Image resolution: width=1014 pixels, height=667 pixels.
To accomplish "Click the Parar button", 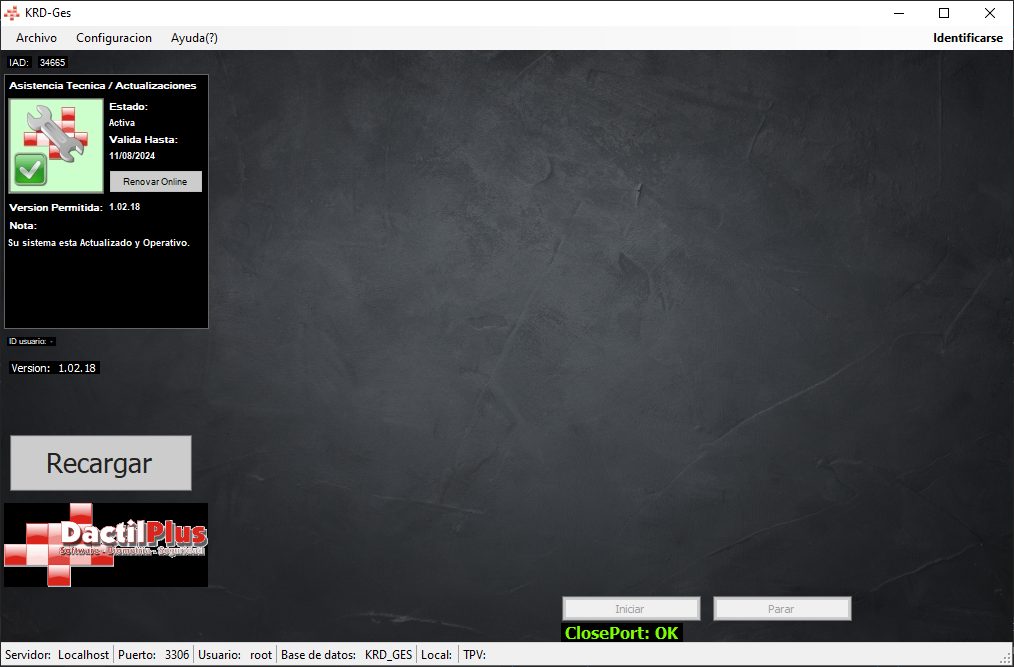I will [x=782, y=609].
